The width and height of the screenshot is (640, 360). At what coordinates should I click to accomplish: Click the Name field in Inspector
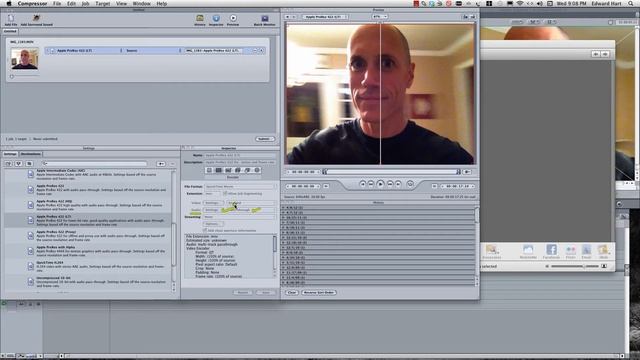tap(240, 156)
